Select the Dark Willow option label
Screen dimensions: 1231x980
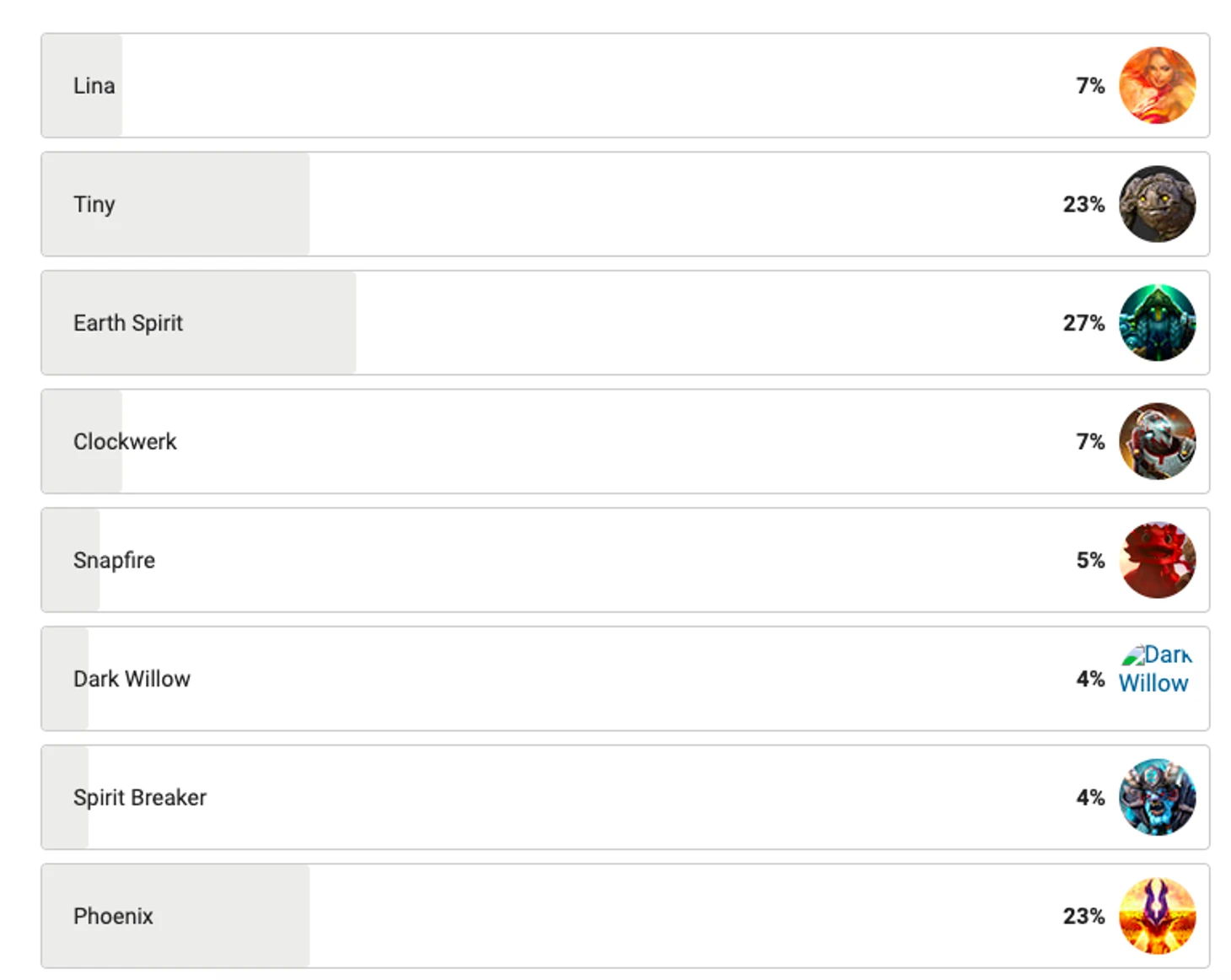pos(132,679)
